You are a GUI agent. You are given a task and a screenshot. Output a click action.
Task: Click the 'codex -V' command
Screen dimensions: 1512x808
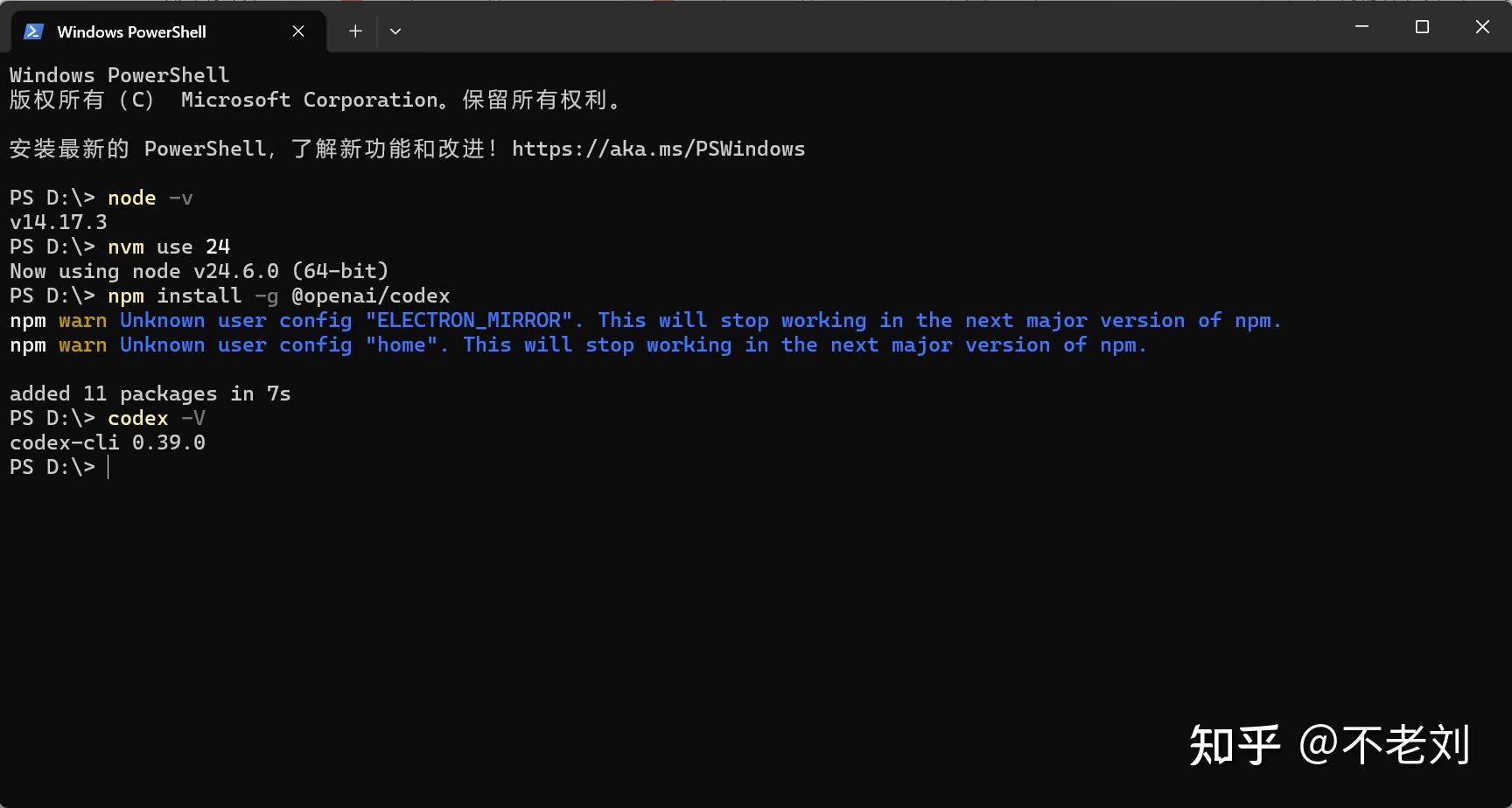tap(157, 418)
